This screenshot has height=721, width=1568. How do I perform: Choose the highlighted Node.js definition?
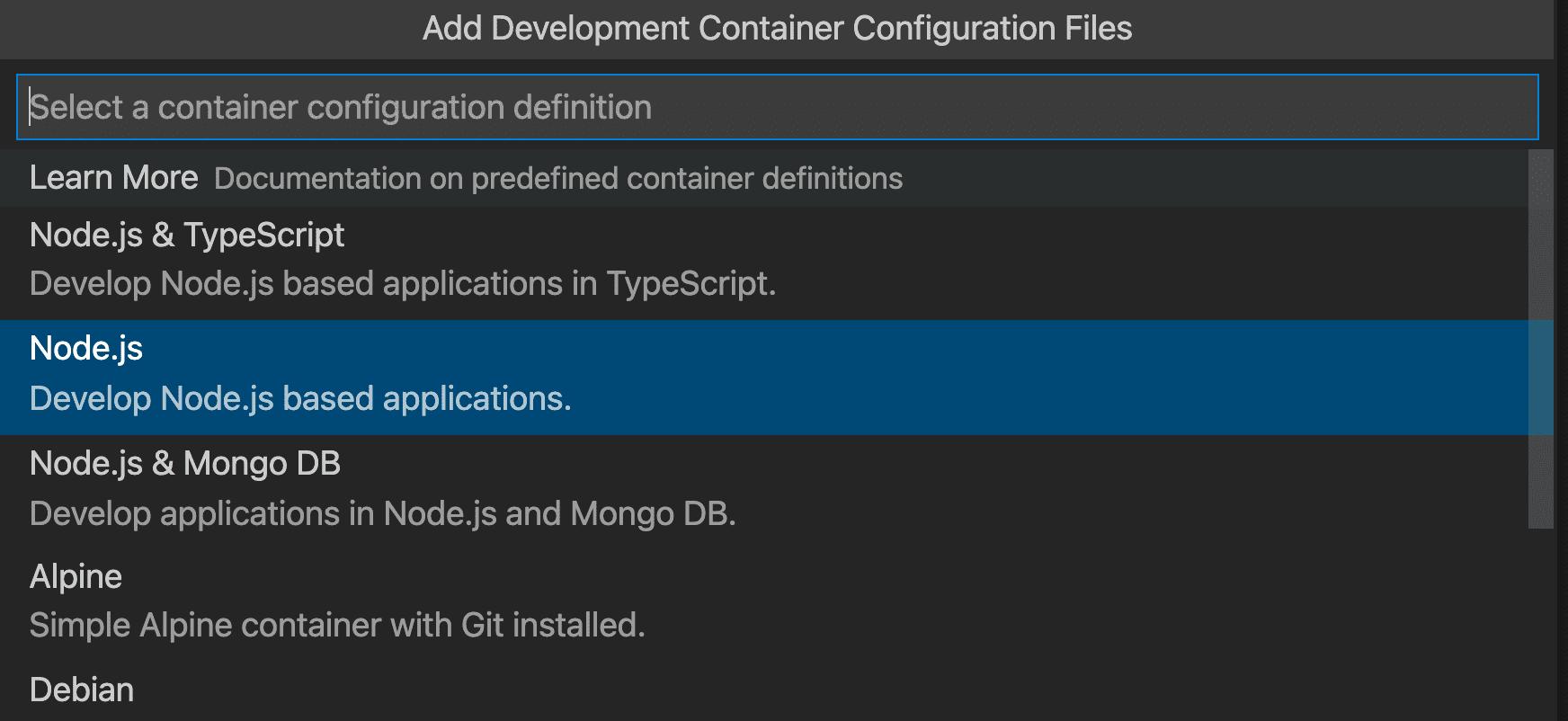764,378
